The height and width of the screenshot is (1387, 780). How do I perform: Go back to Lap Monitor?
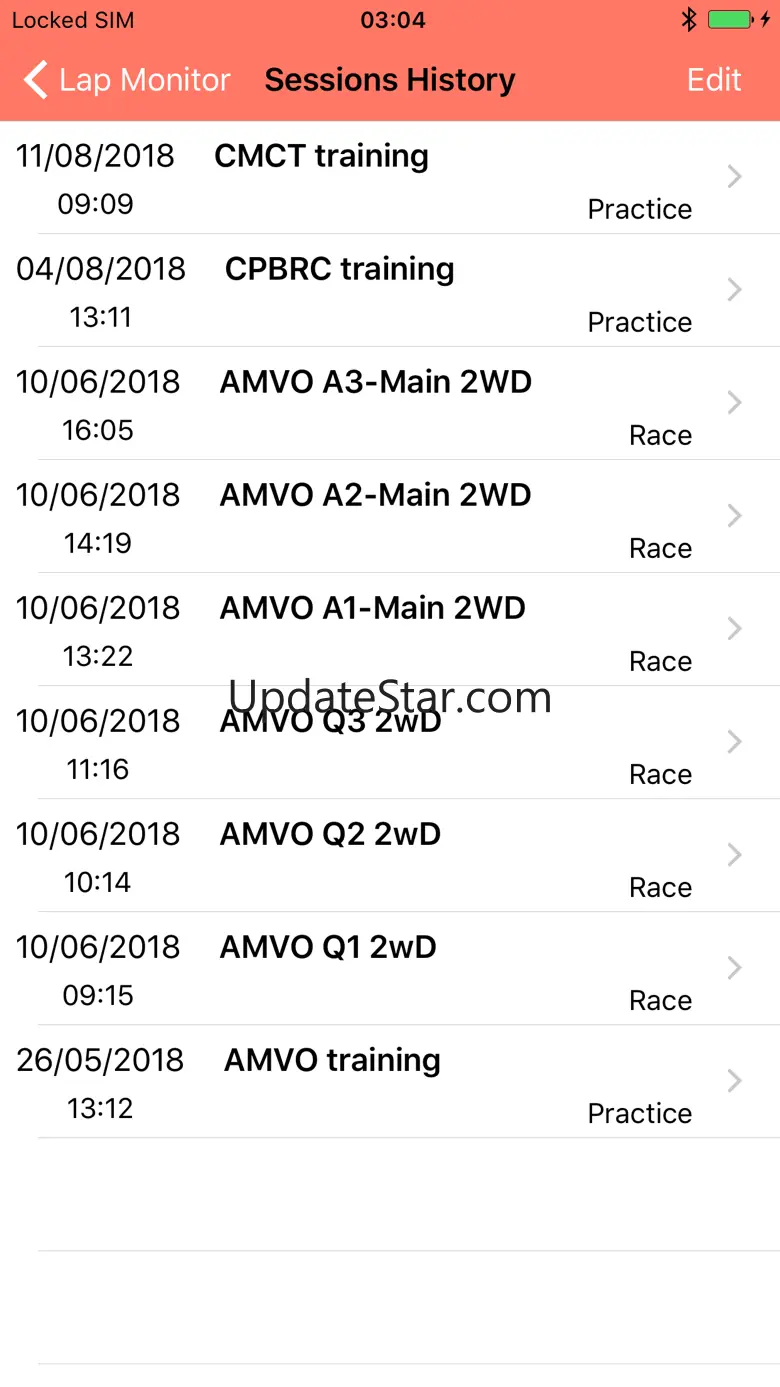[144, 80]
